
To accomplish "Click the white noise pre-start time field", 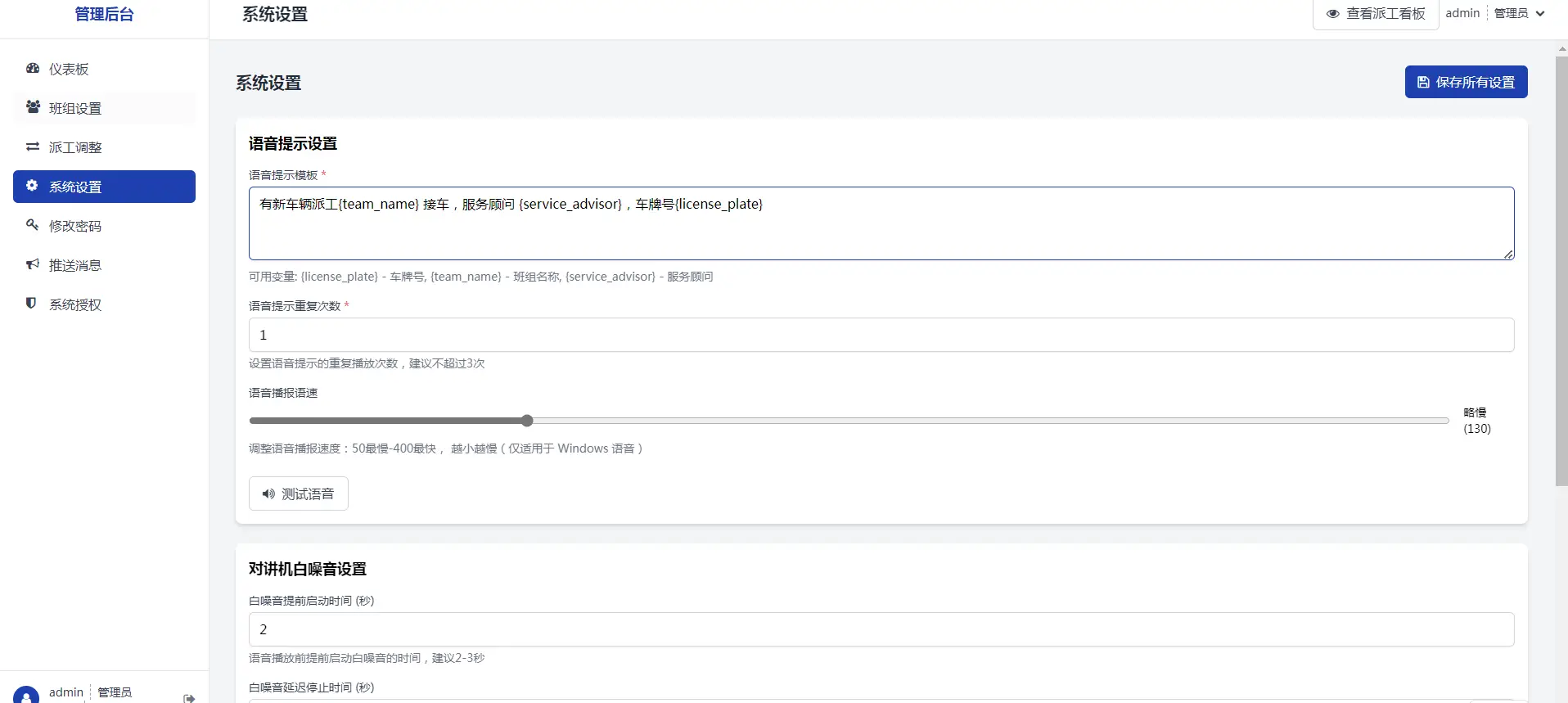I will point(881,629).
